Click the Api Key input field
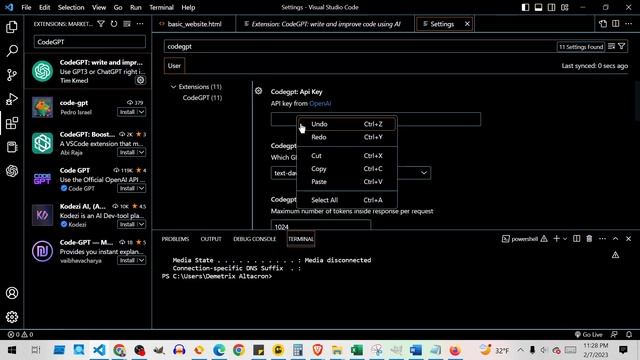 tap(376, 119)
